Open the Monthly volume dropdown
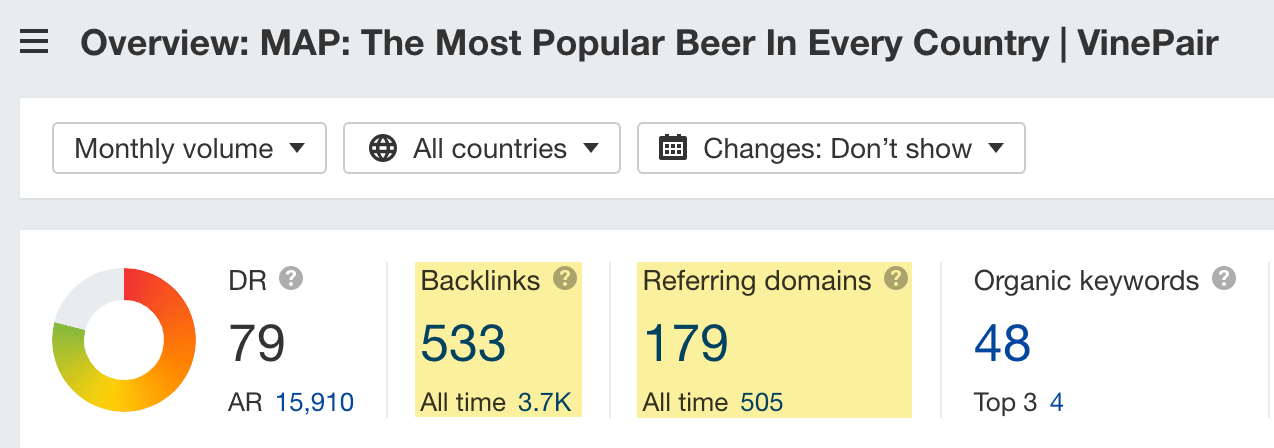1274x448 pixels. (189, 149)
